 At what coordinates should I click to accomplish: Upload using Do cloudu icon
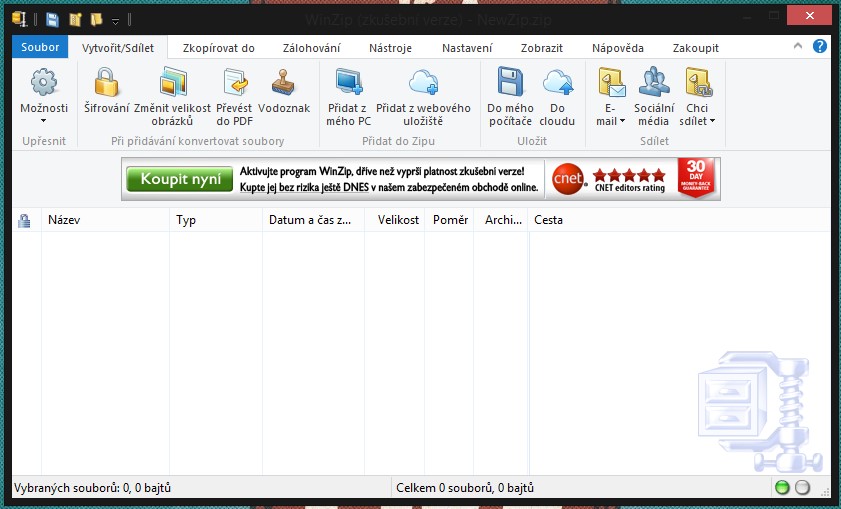(558, 82)
